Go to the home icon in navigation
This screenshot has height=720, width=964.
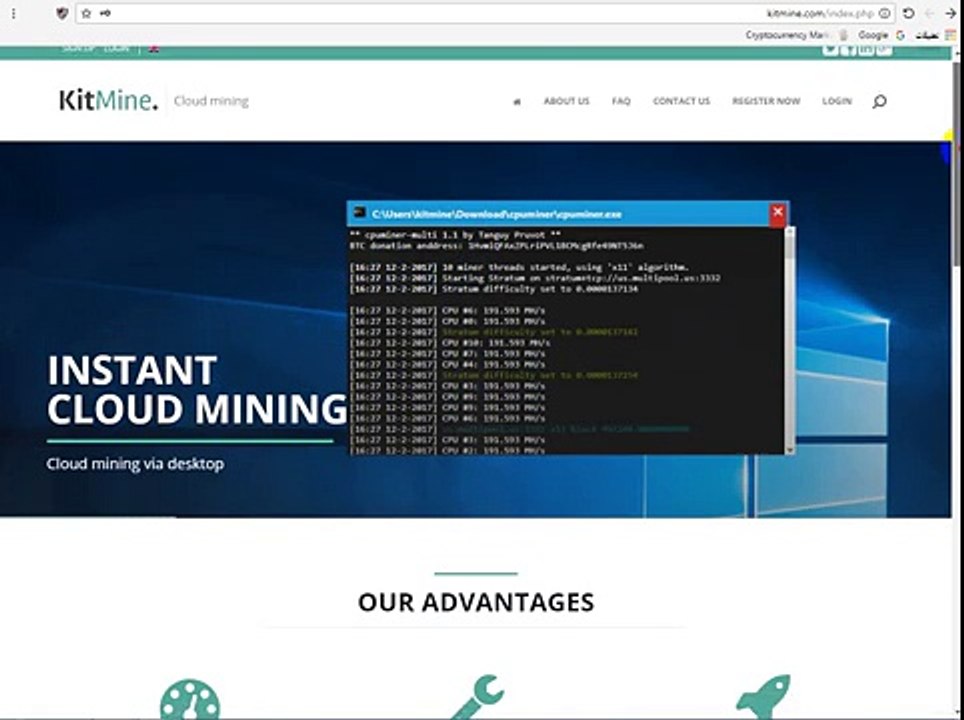pyautogui.click(x=517, y=101)
